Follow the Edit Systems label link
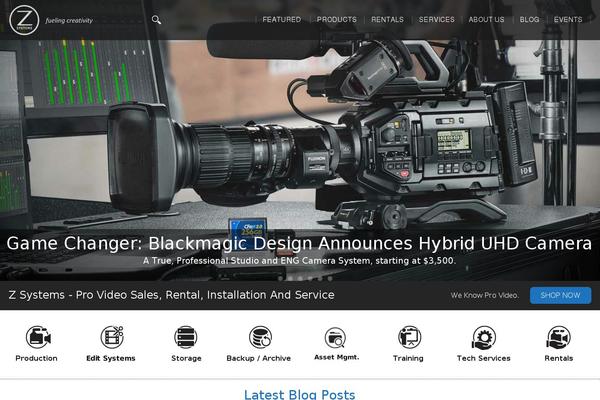The image size is (600, 400). [111, 358]
